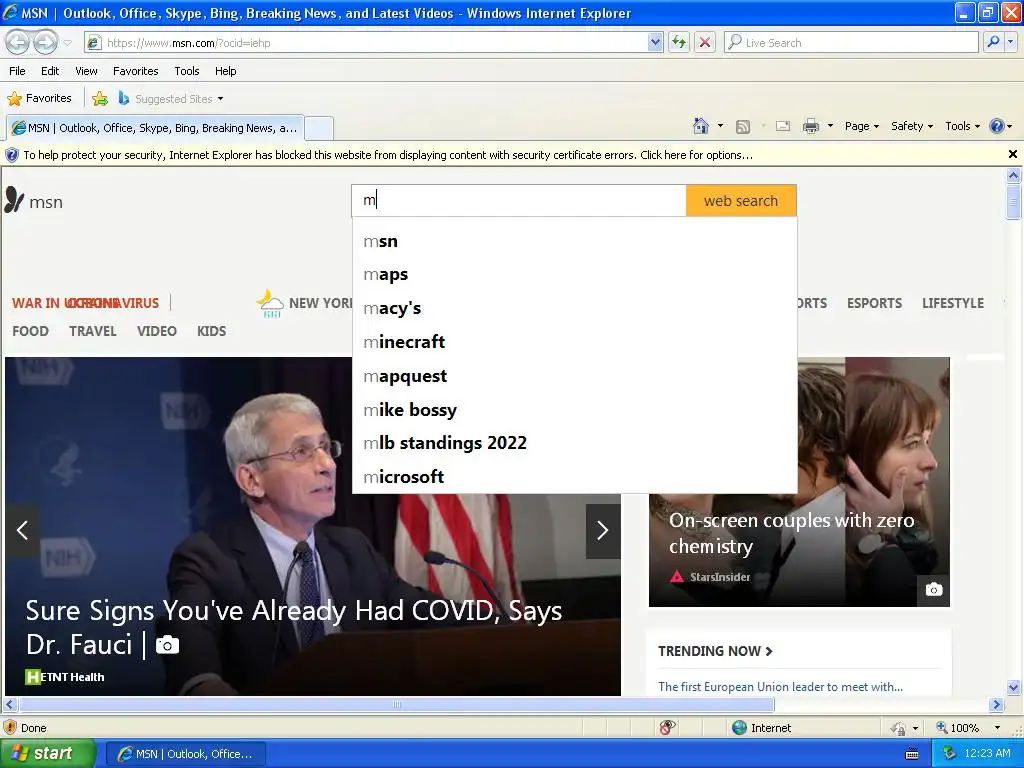Click the Print icon
Image resolution: width=1024 pixels, height=768 pixels.
810,126
